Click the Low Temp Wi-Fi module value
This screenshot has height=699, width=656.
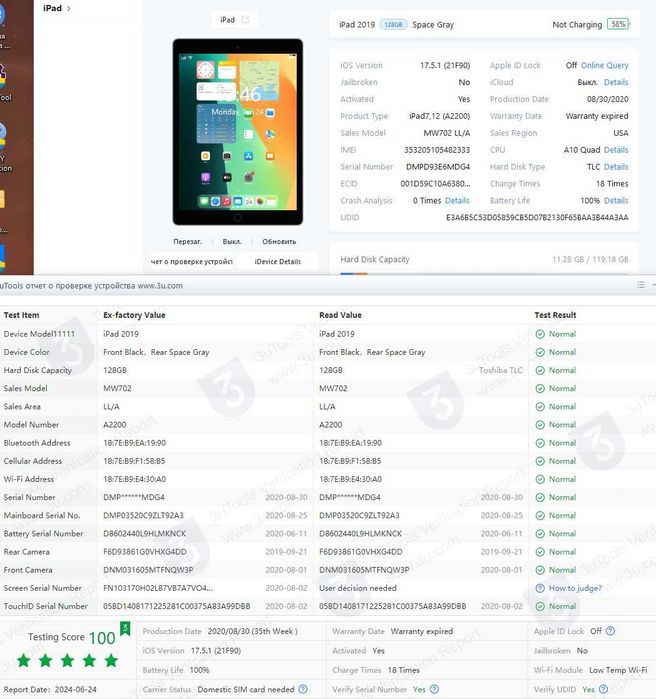tap(618, 670)
